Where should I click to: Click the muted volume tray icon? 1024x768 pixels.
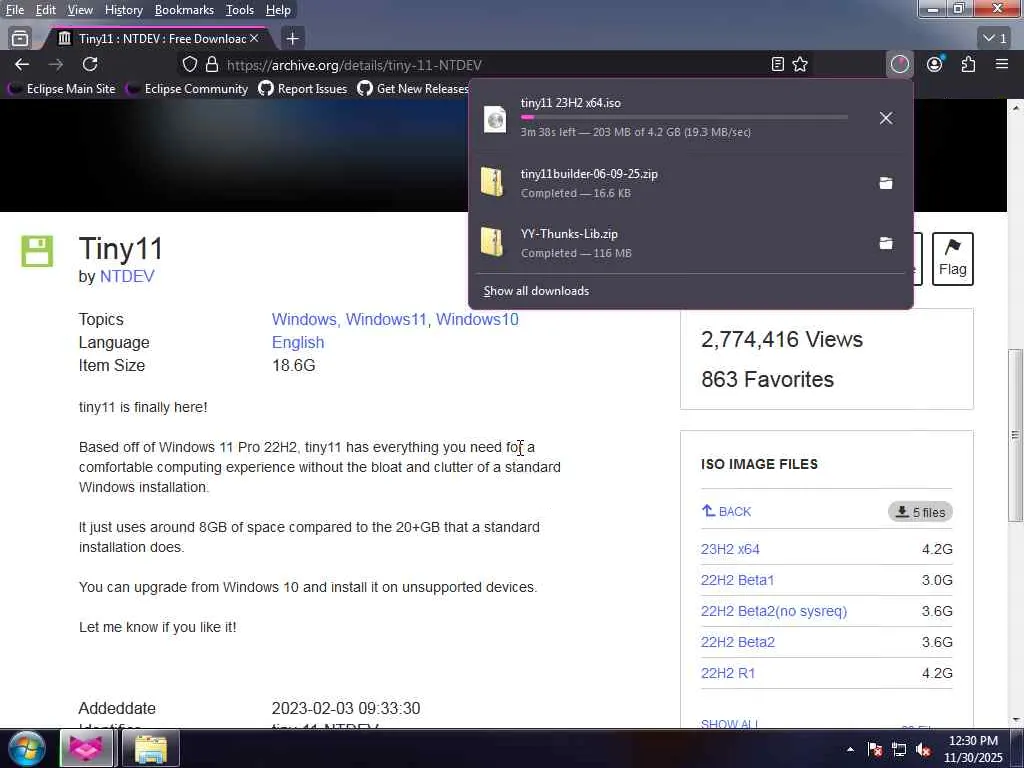(x=923, y=749)
